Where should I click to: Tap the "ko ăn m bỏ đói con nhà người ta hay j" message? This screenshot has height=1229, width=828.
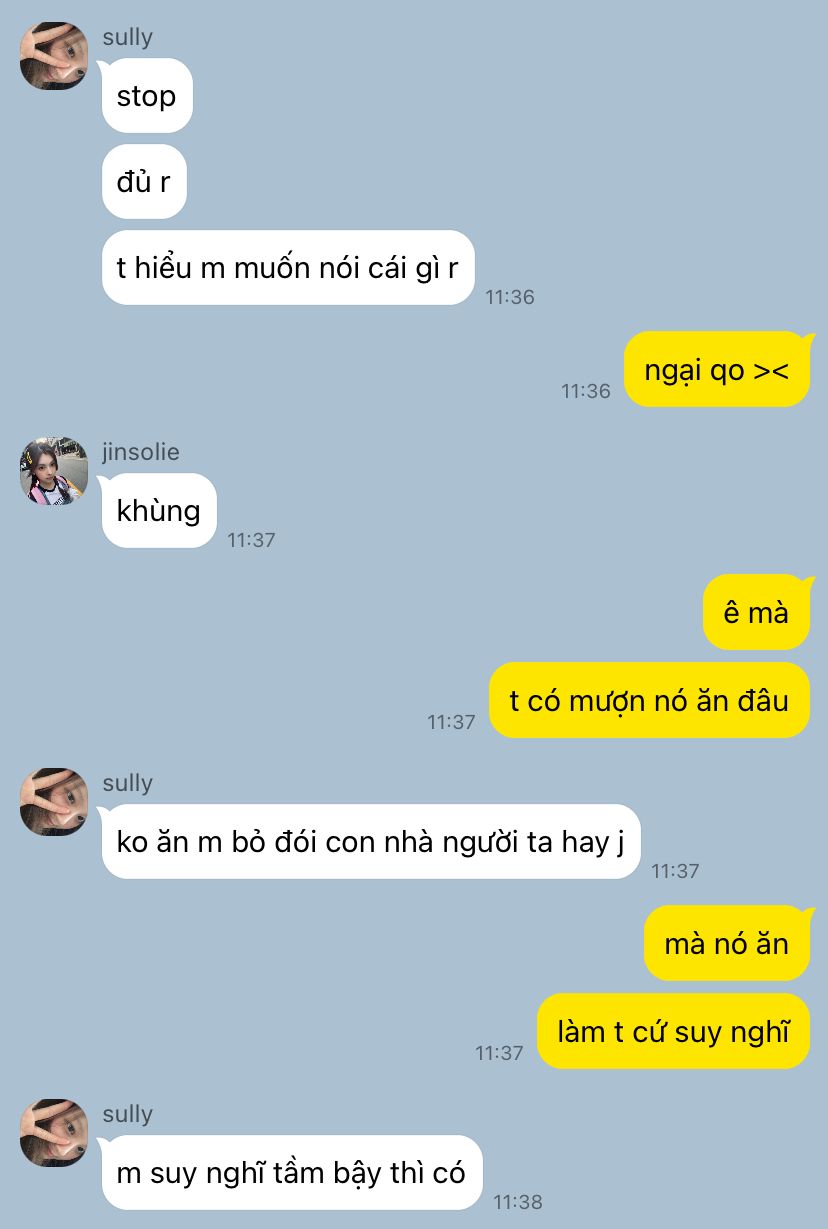pos(371,841)
